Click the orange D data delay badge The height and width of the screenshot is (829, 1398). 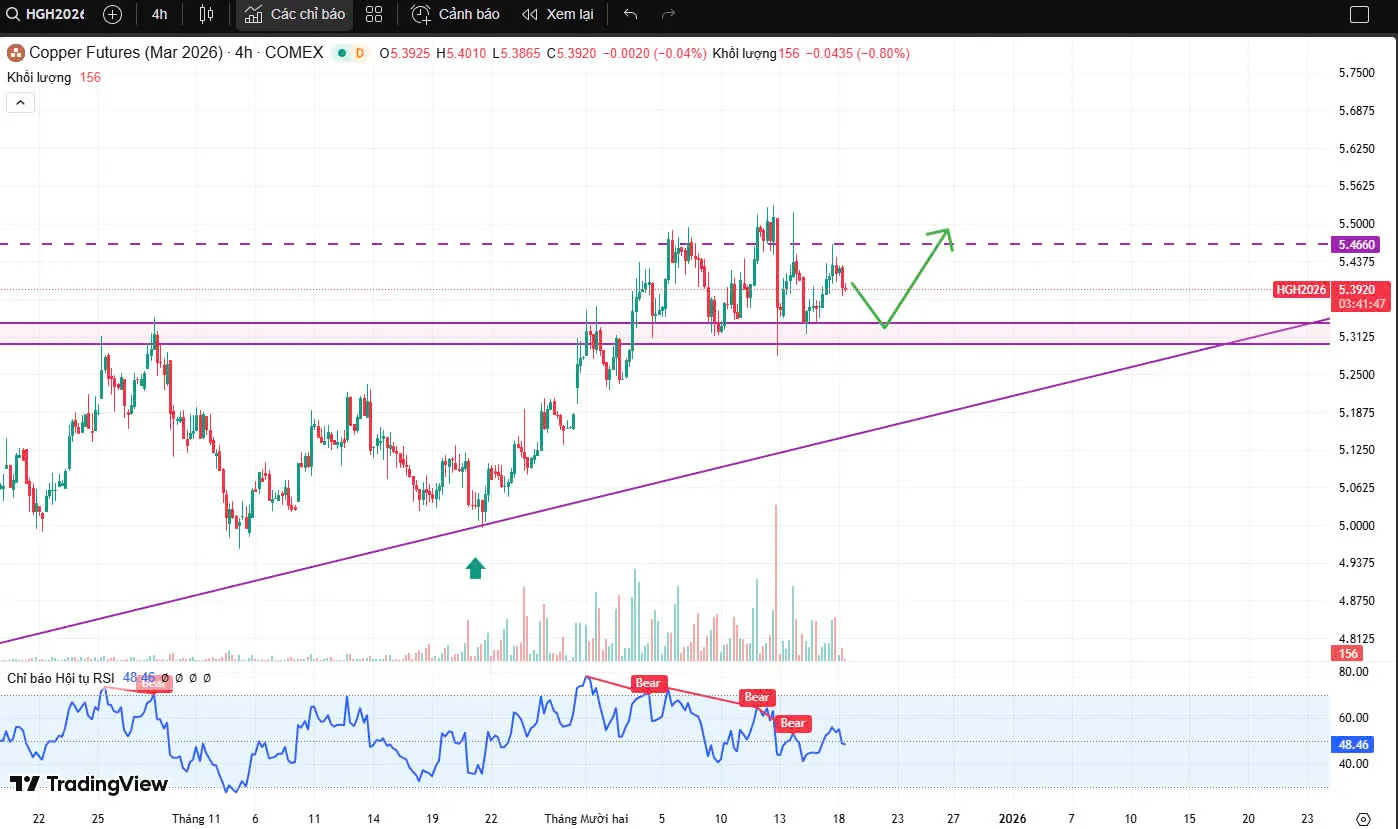360,53
